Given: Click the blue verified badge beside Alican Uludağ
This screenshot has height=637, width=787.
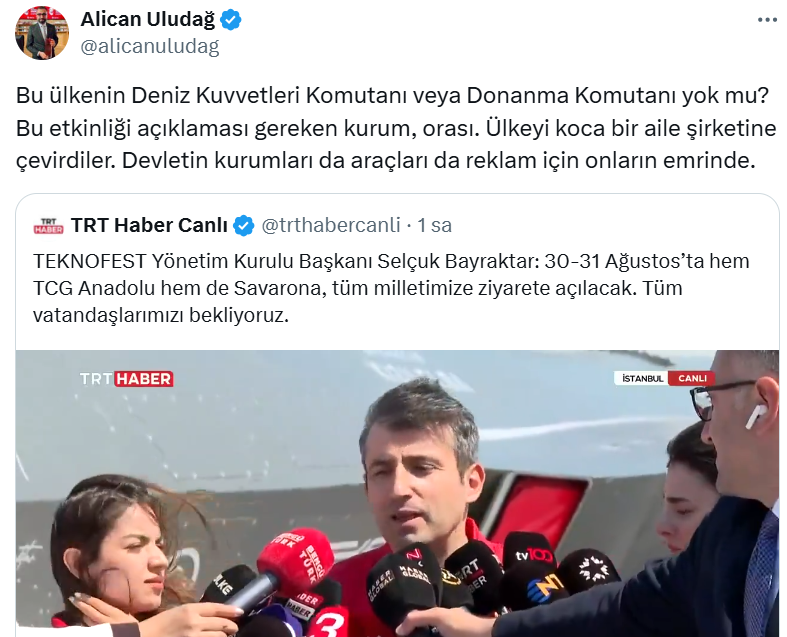Looking at the screenshot, I should (231, 20).
